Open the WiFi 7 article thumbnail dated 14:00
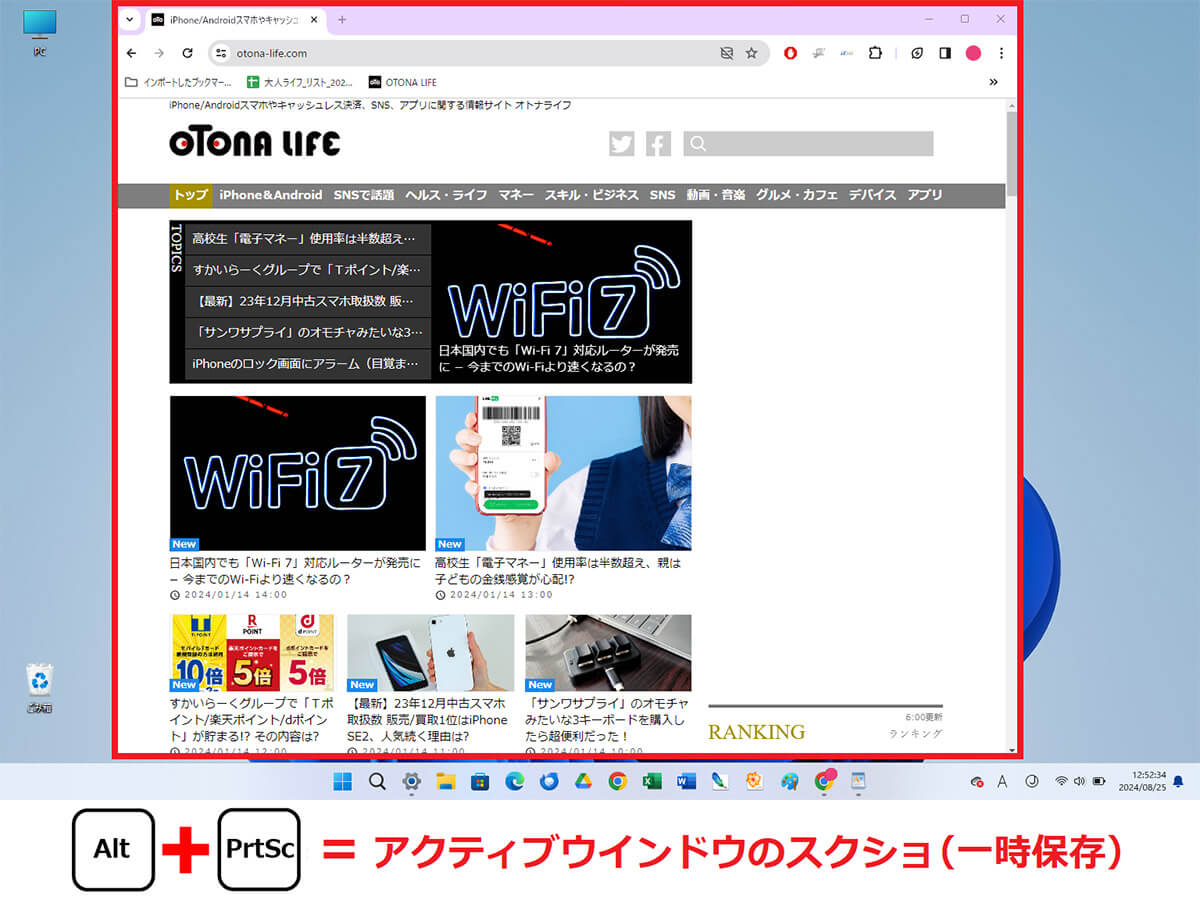 [298, 473]
